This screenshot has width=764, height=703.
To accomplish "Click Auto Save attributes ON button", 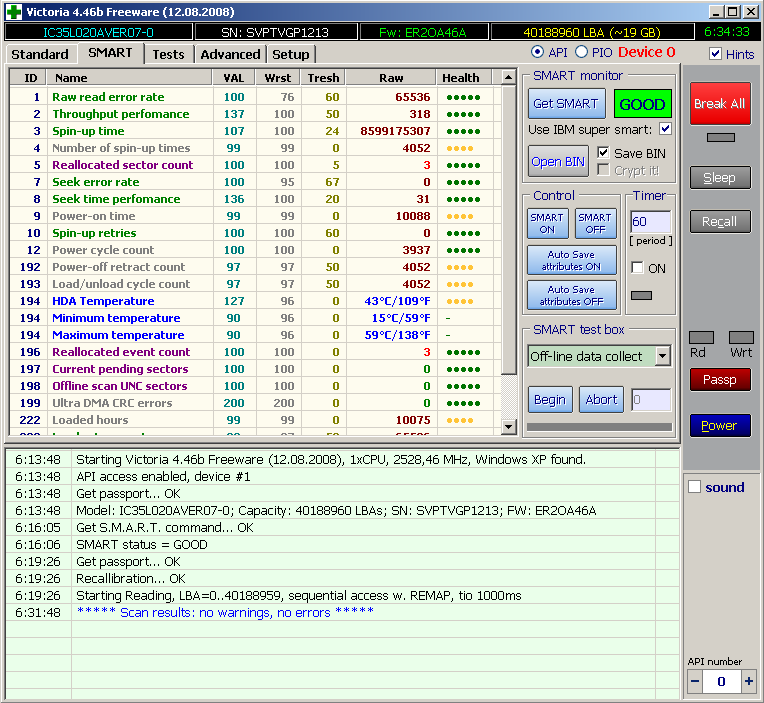I will 572,261.
